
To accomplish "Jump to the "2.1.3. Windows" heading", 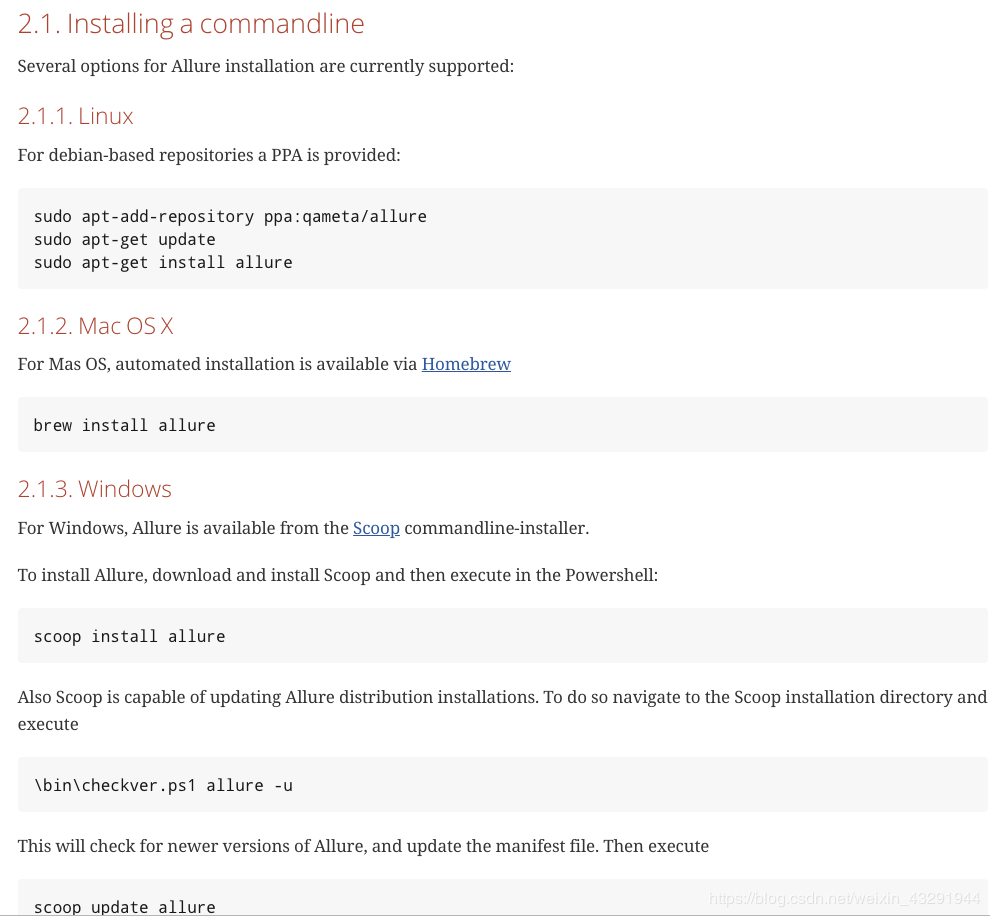I will coord(95,489).
